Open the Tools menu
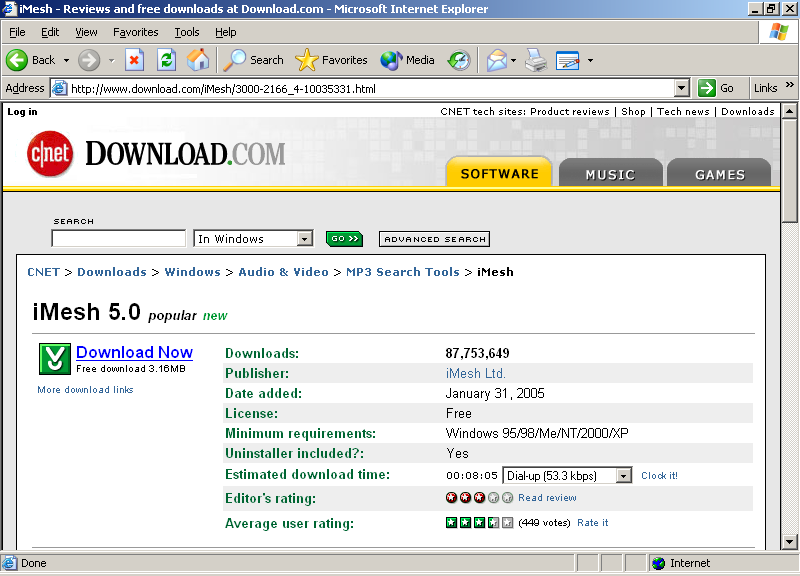 pos(187,32)
